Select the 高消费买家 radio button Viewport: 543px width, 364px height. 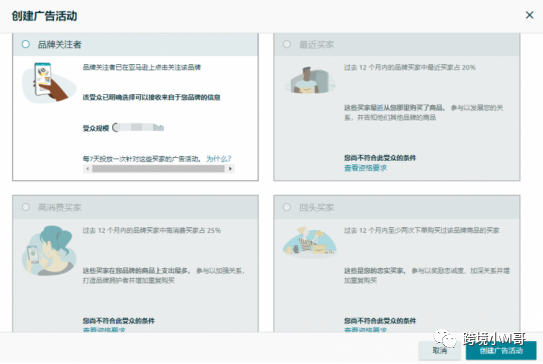click(26, 207)
